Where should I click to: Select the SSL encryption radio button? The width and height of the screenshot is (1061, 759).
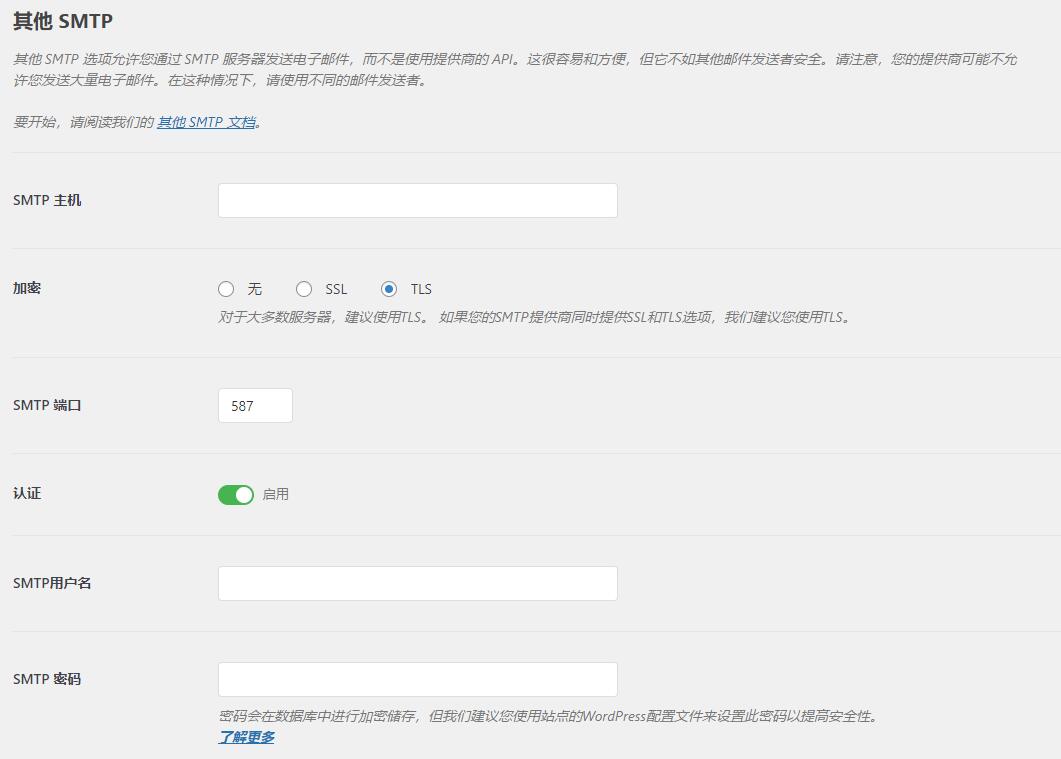coord(304,289)
